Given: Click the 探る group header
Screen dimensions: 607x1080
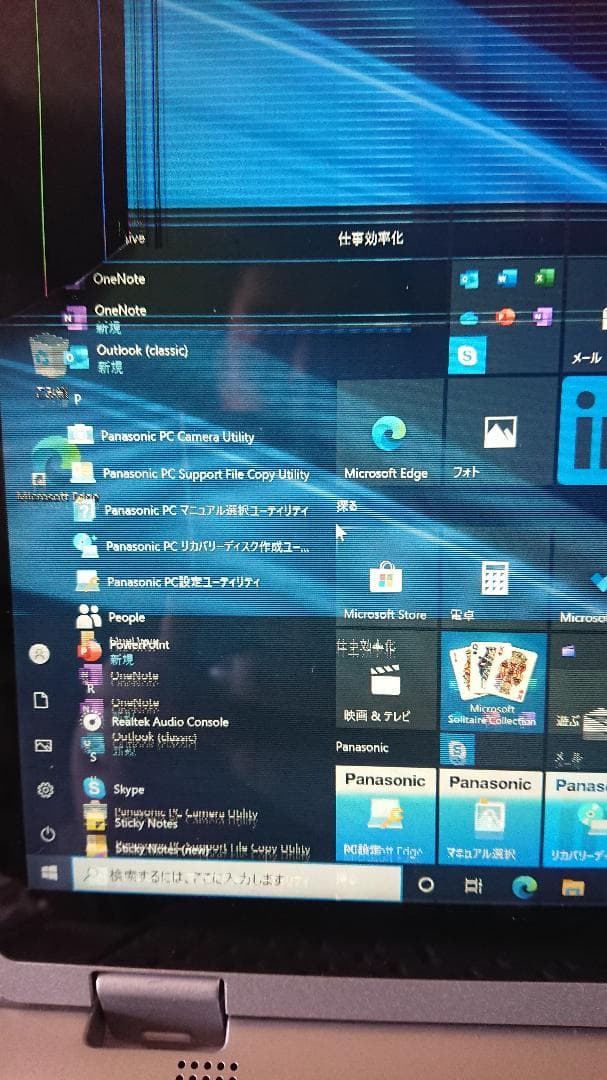Looking at the screenshot, I should tap(347, 506).
